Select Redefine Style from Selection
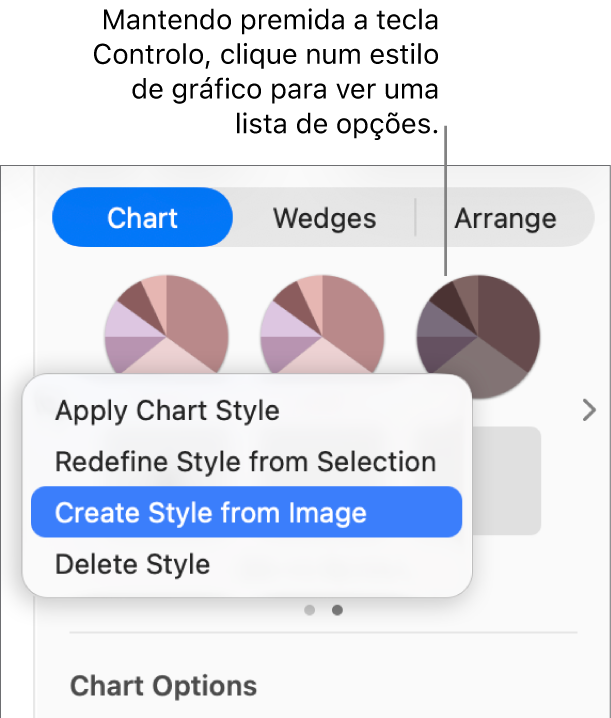 [245, 462]
